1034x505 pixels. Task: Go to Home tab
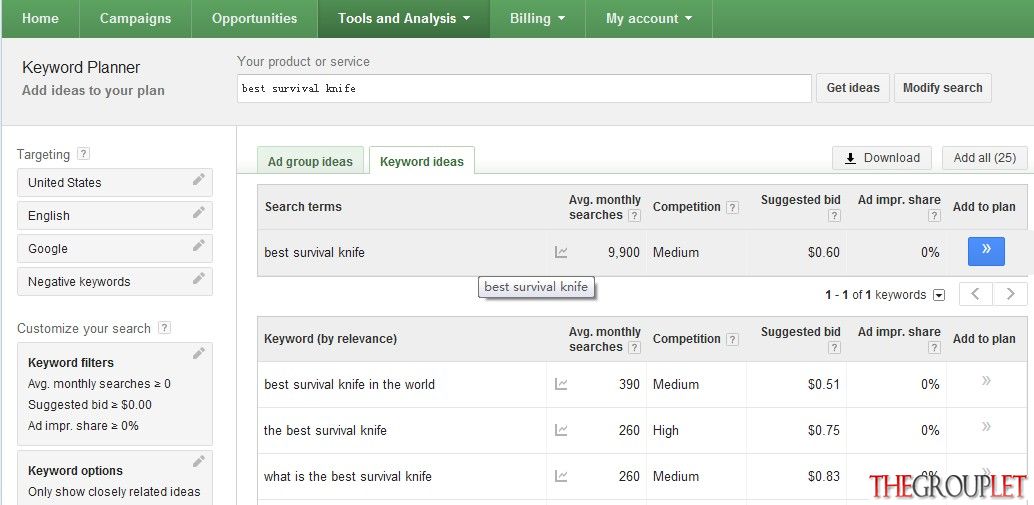tap(40, 18)
